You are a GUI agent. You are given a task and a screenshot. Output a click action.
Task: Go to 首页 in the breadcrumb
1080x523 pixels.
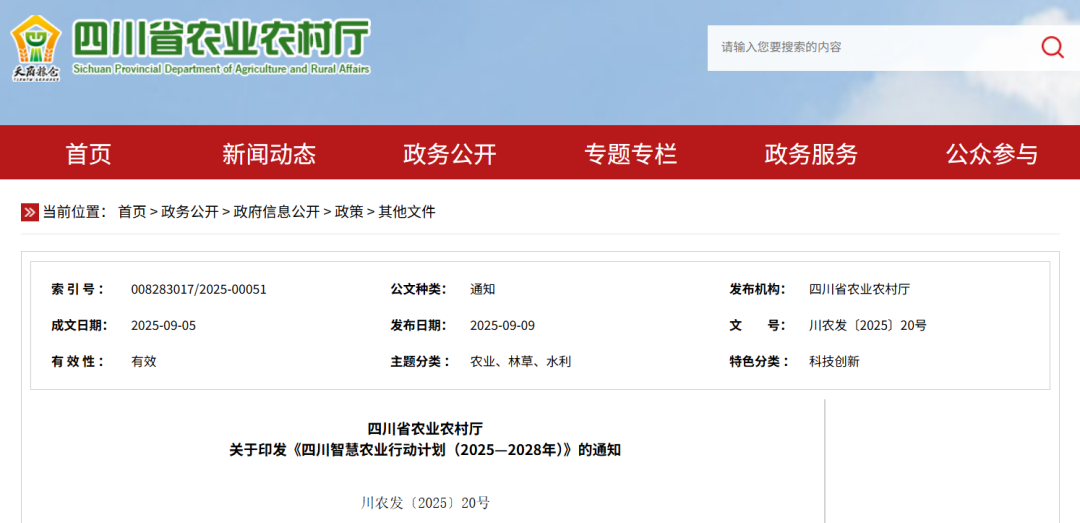(x=132, y=212)
